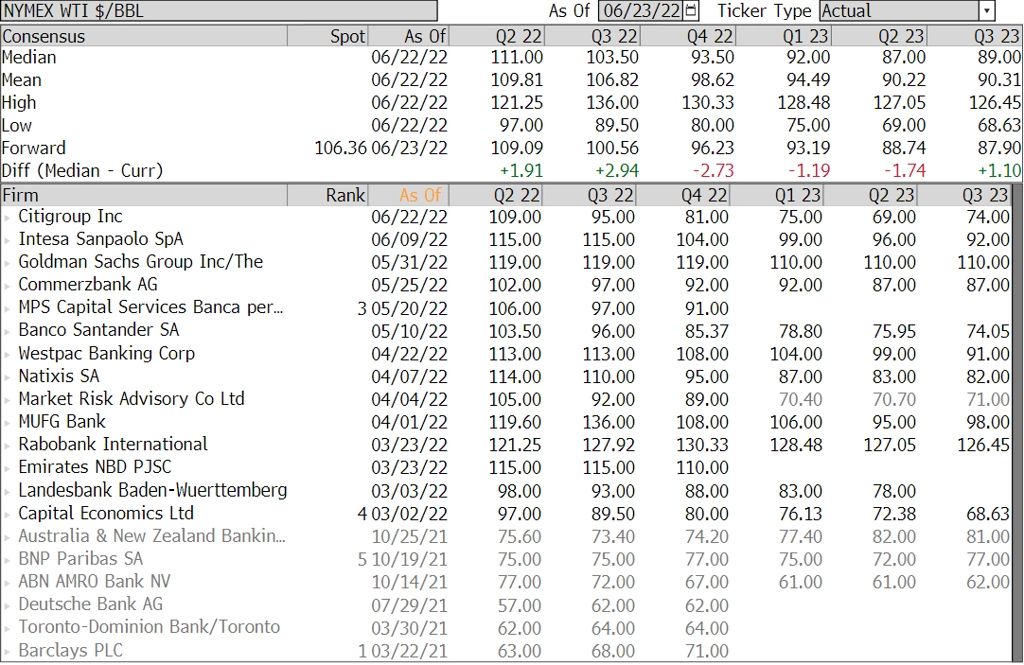Click the Rabobank International firm name
Screen dimensions: 1024x665
tap(113, 444)
